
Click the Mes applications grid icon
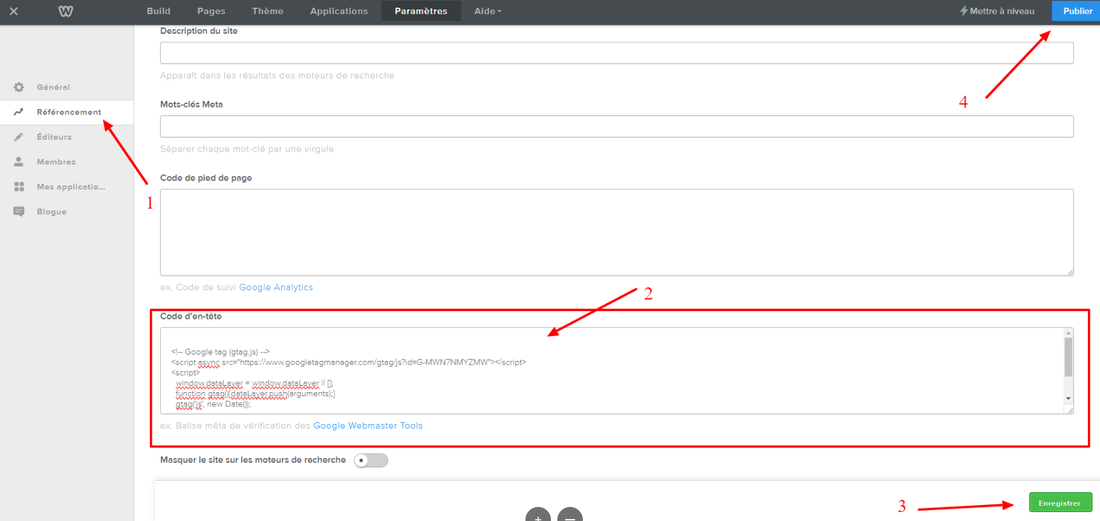pyautogui.click(x=19, y=187)
